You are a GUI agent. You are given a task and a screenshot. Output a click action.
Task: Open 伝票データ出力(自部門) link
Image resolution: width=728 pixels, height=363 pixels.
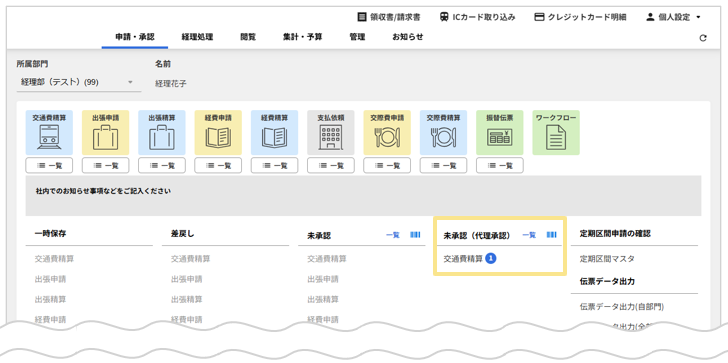(x=622, y=306)
